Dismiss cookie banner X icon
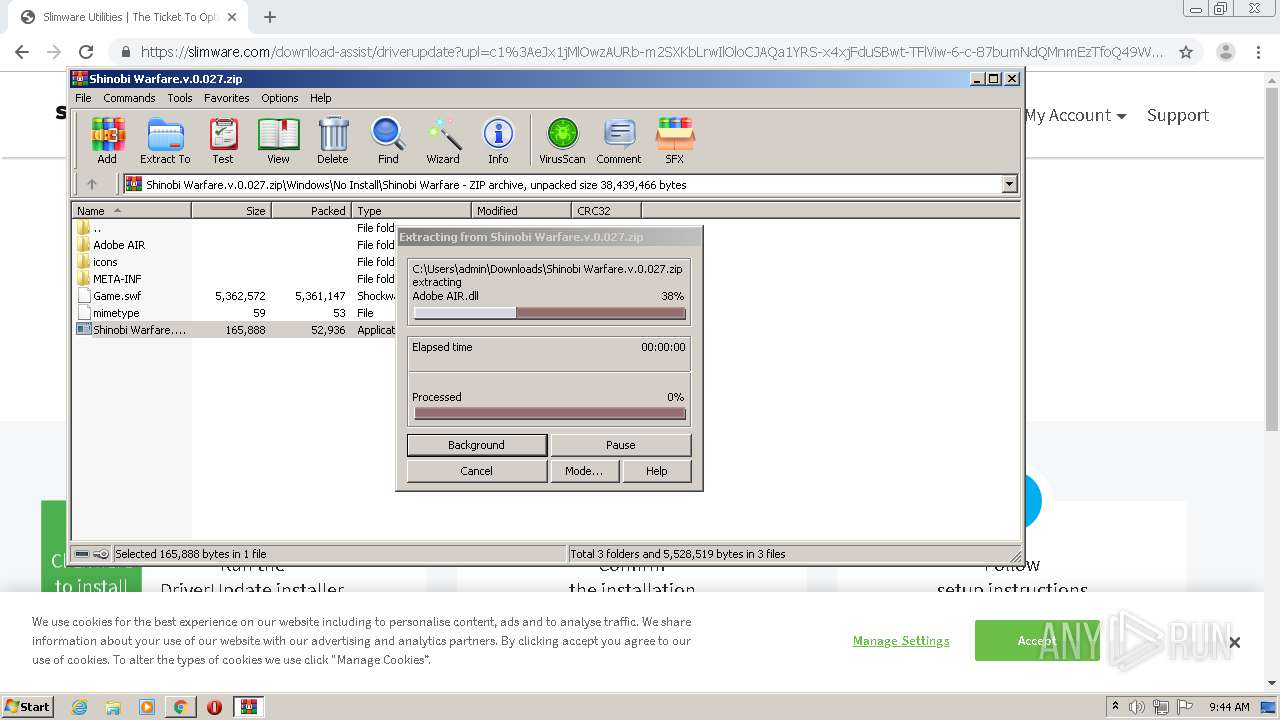This screenshot has height=720, width=1280. point(1234,642)
